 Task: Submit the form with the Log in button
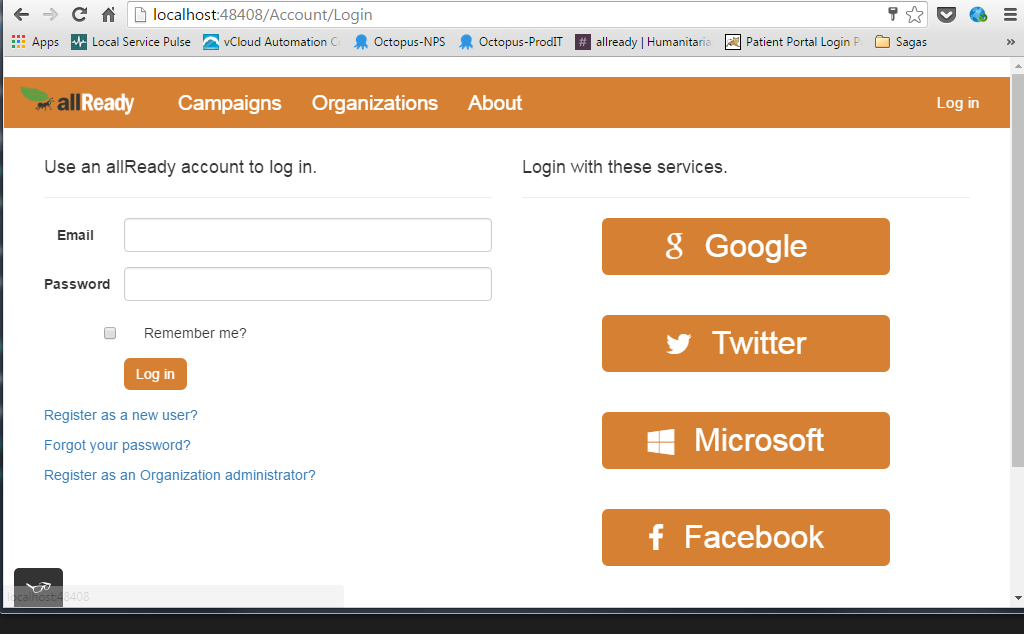155,374
